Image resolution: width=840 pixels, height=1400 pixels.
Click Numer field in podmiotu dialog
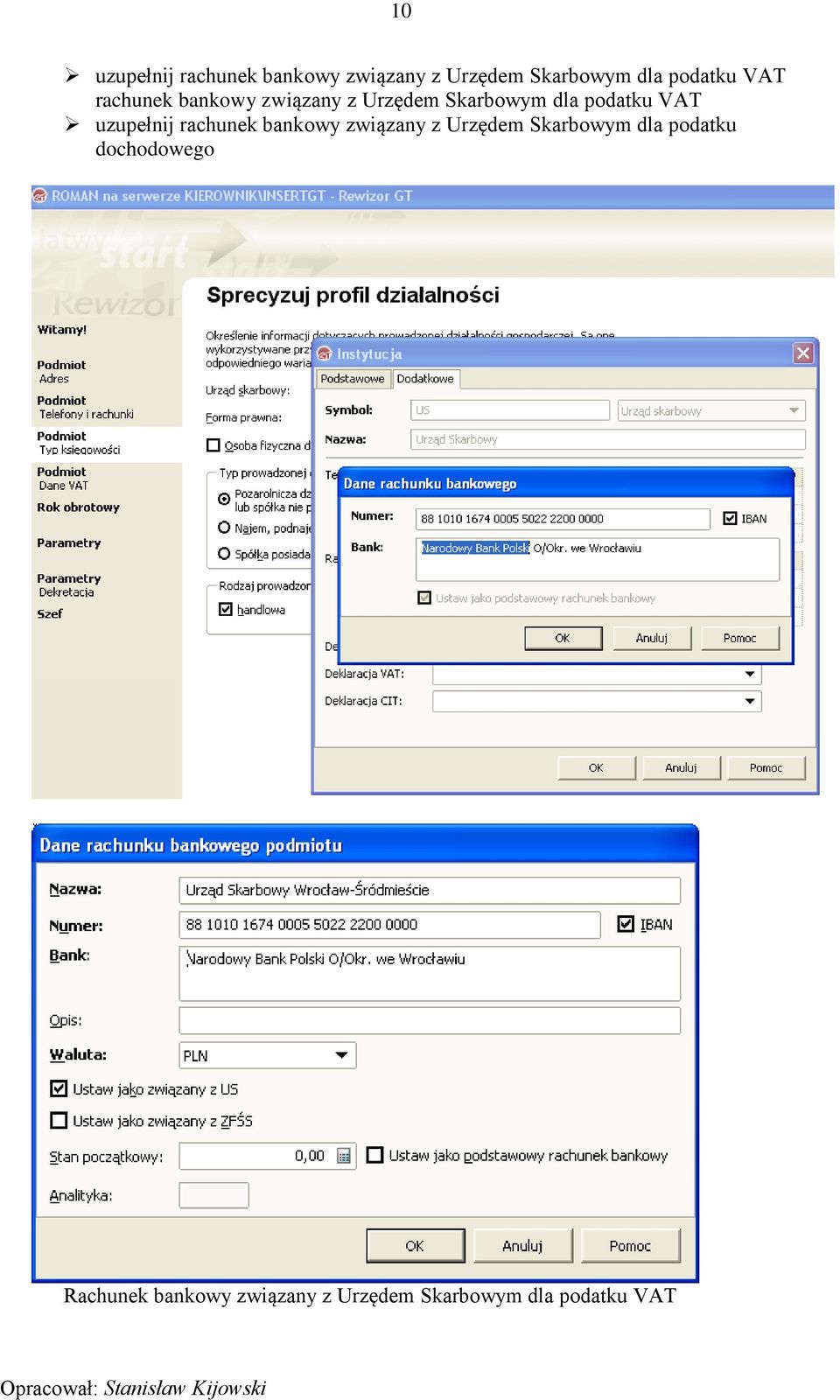point(390,925)
